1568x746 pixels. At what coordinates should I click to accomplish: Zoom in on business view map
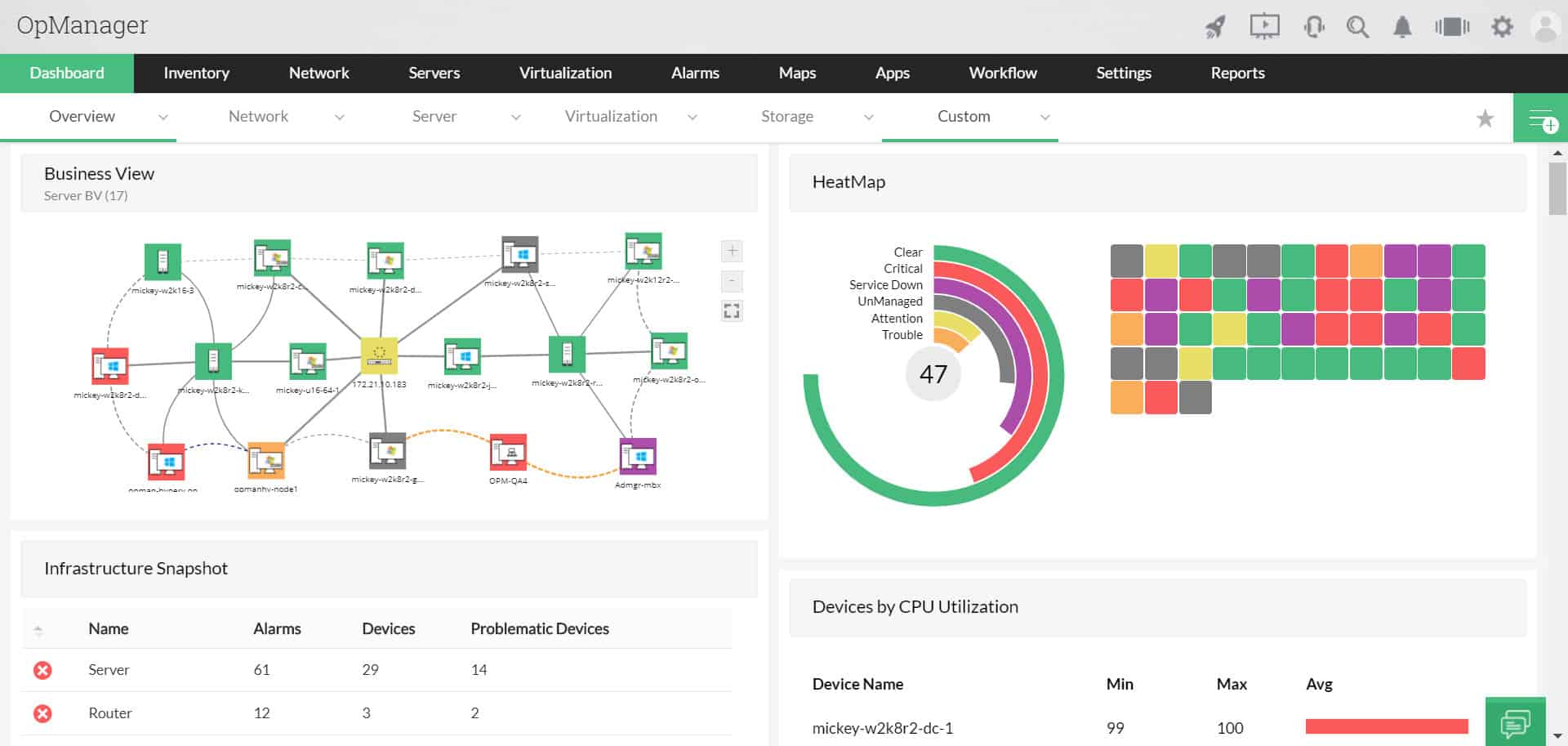pos(732,251)
